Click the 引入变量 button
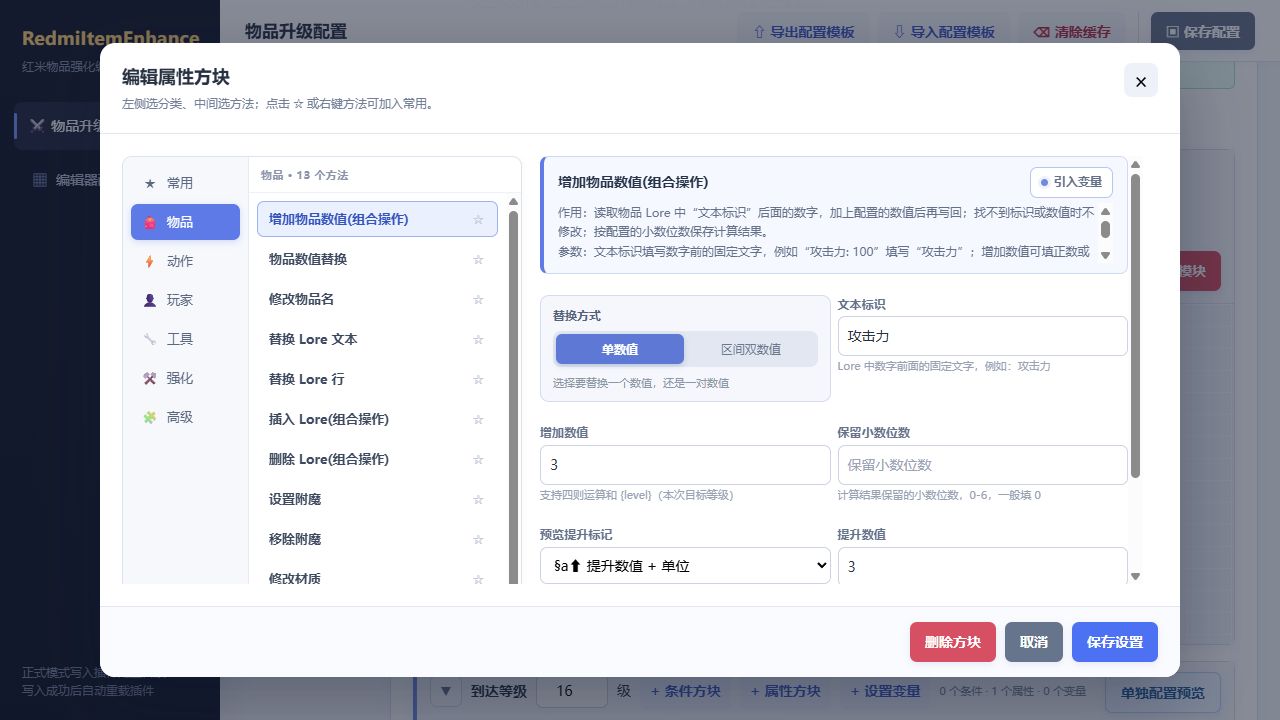This screenshot has width=1280, height=720. (1071, 182)
